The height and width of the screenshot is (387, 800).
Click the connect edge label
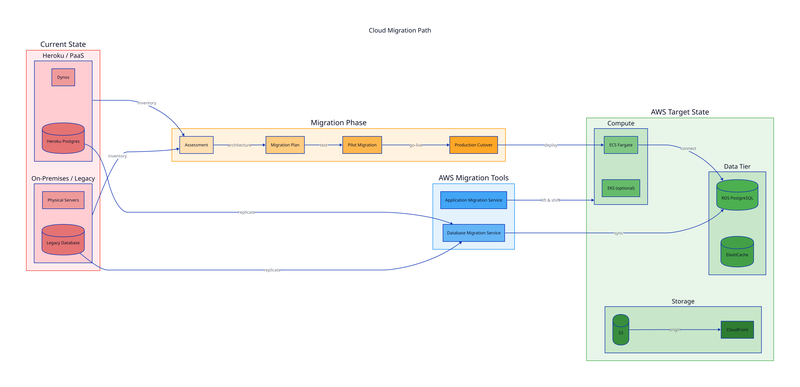688,148
